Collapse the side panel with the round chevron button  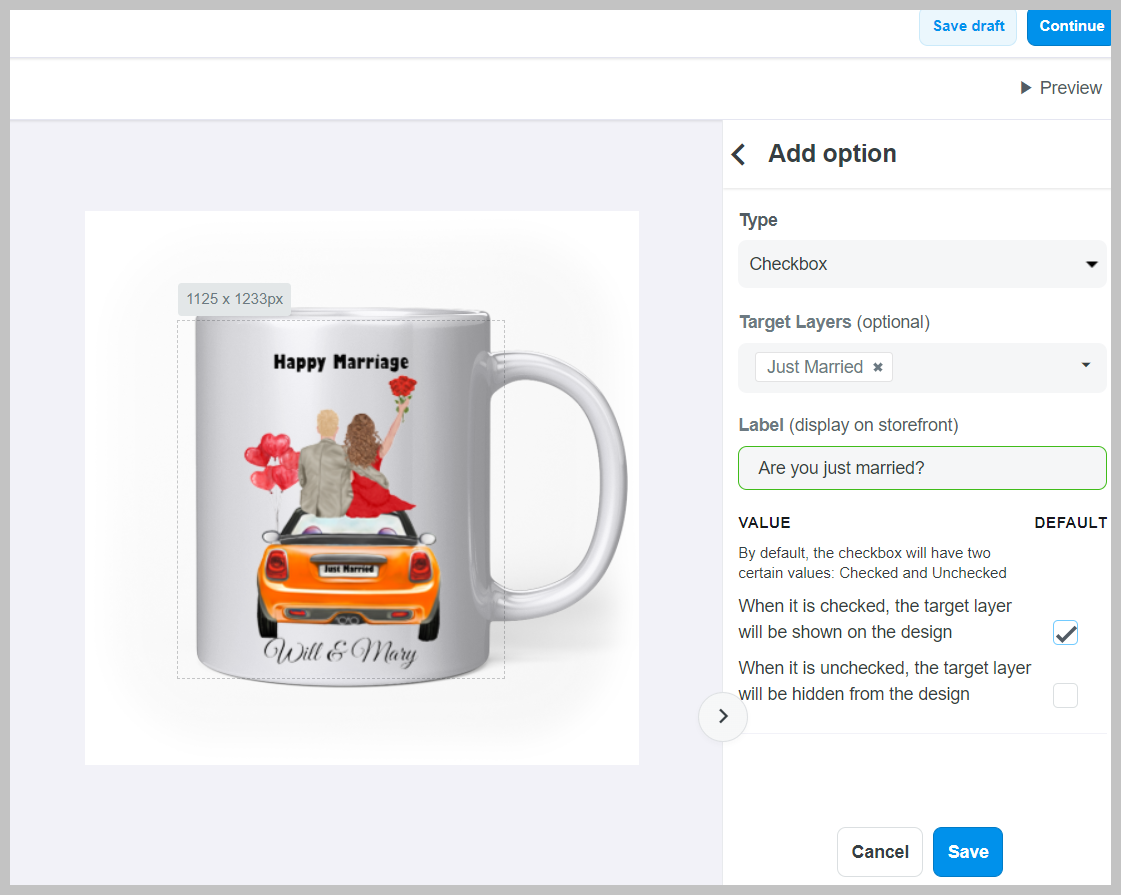point(723,716)
